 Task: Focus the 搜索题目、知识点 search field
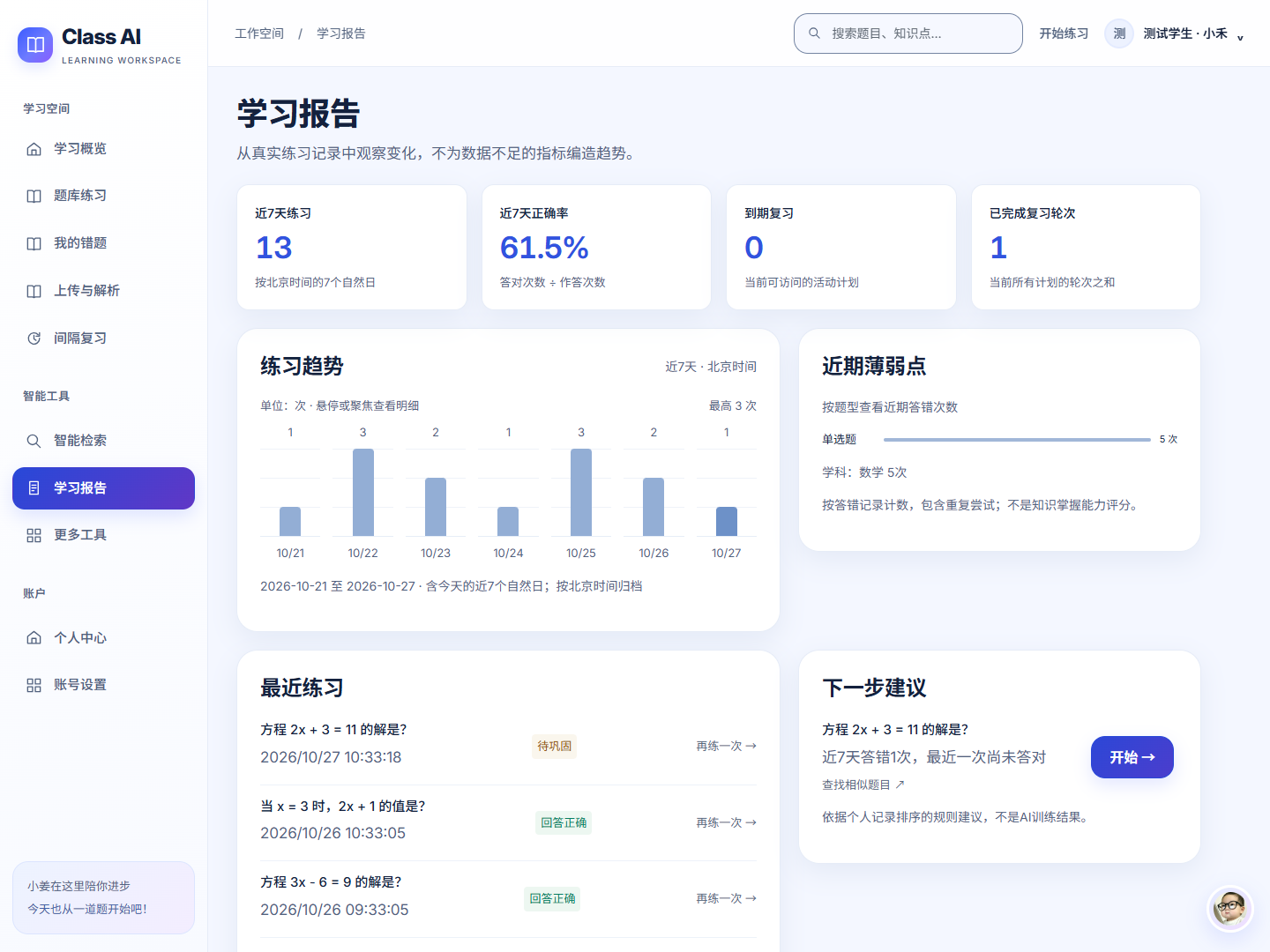pyautogui.click(x=908, y=33)
